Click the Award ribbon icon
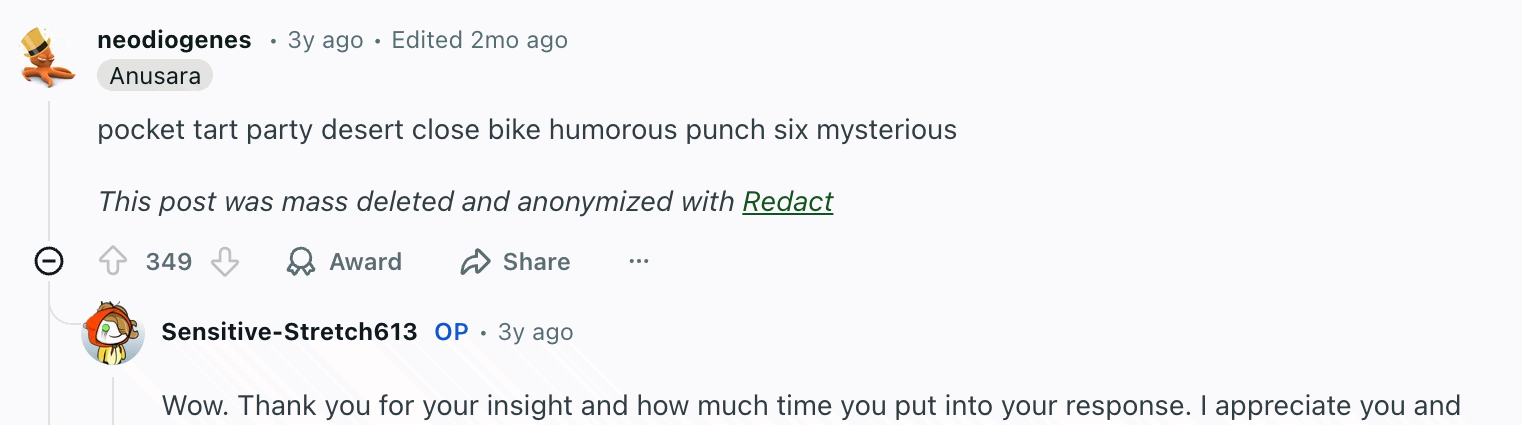1522x425 pixels. coord(301,262)
